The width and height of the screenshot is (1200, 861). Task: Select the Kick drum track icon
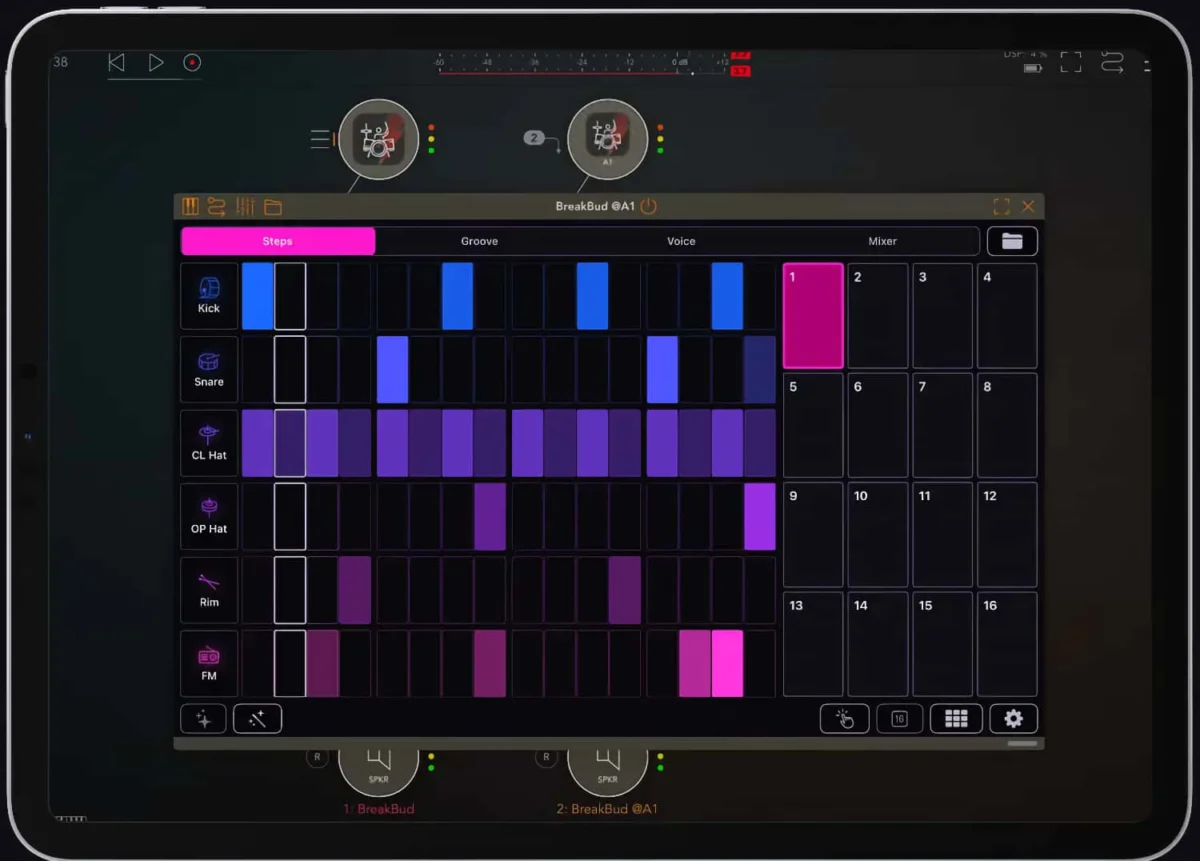pyautogui.click(x=209, y=296)
